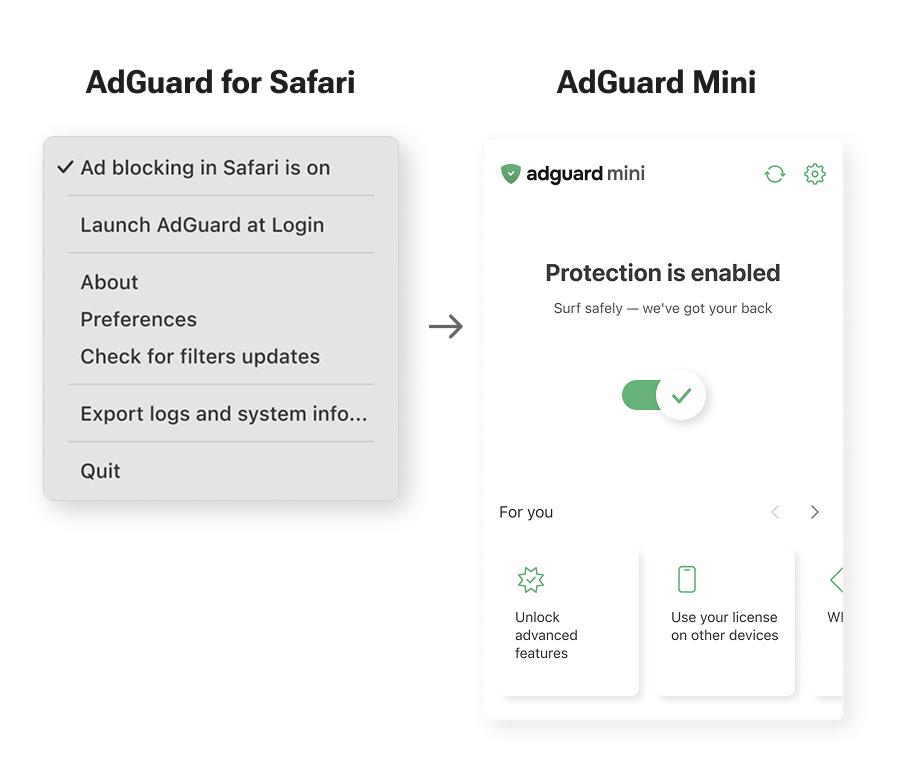Select Check for filters updates
Viewport: 900px width, 770px height.
pos(200,356)
